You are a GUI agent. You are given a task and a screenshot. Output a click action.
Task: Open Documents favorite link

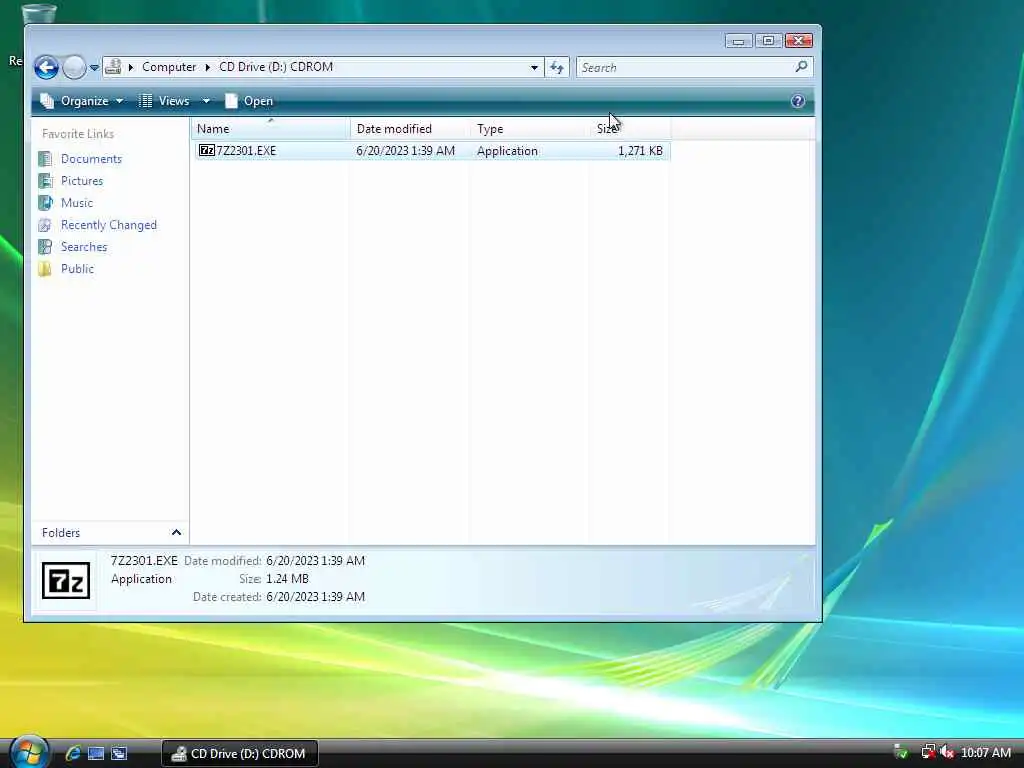coord(91,159)
